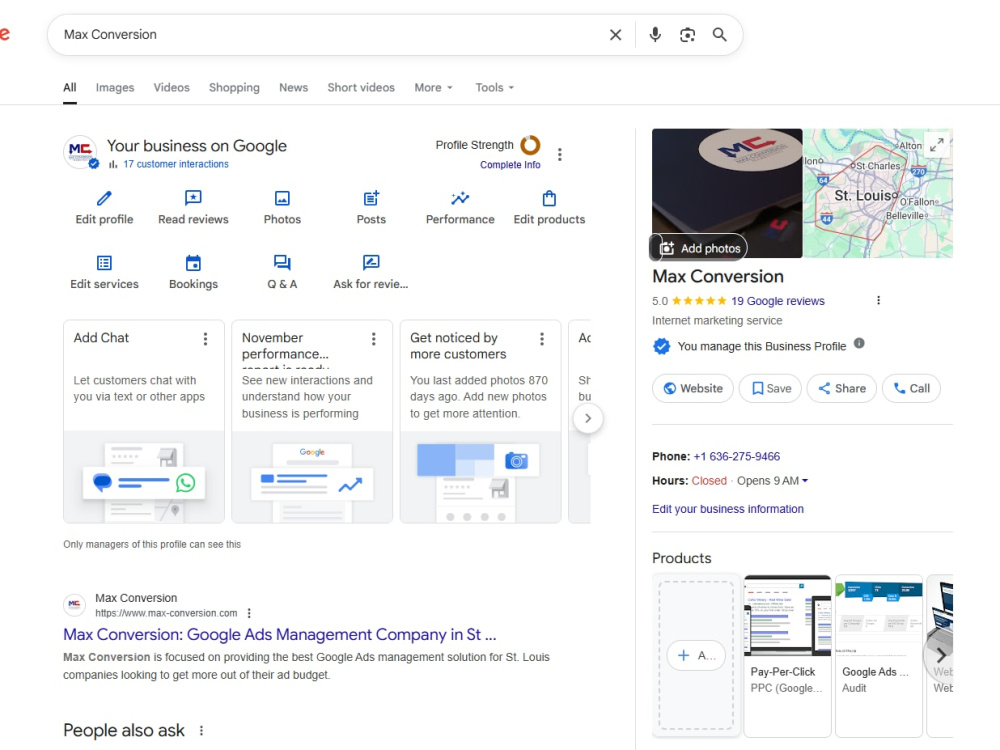Open Edit services list icon

pos(104,263)
